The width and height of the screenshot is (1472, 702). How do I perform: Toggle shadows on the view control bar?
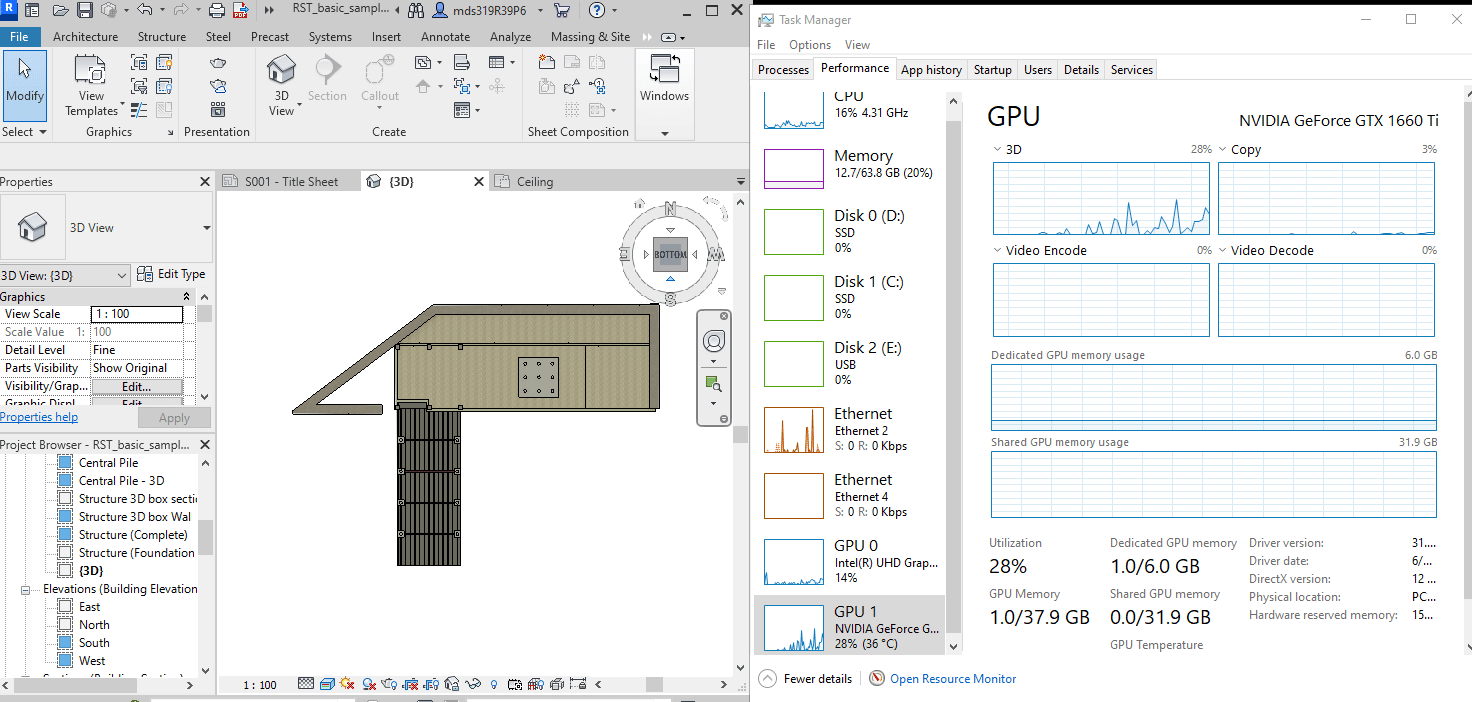(x=369, y=684)
